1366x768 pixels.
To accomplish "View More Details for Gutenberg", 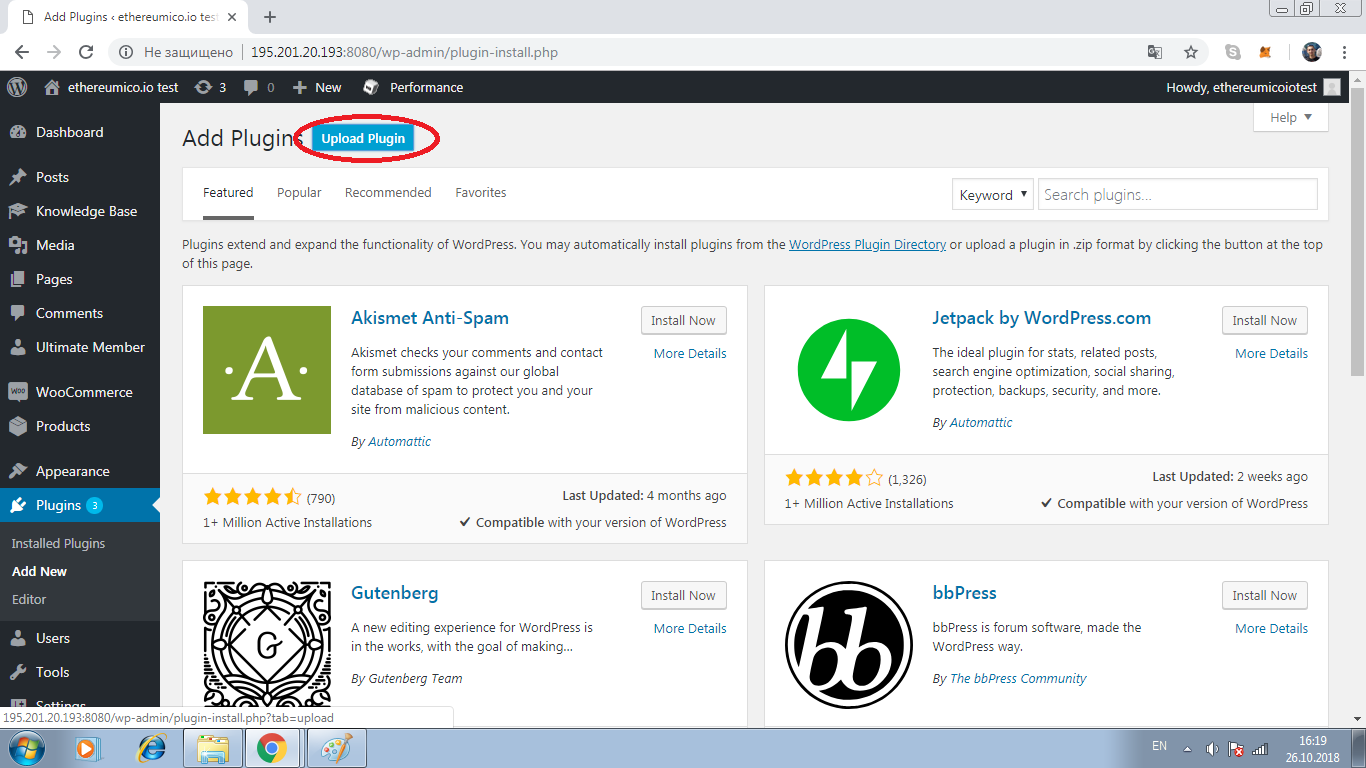I will click(690, 628).
